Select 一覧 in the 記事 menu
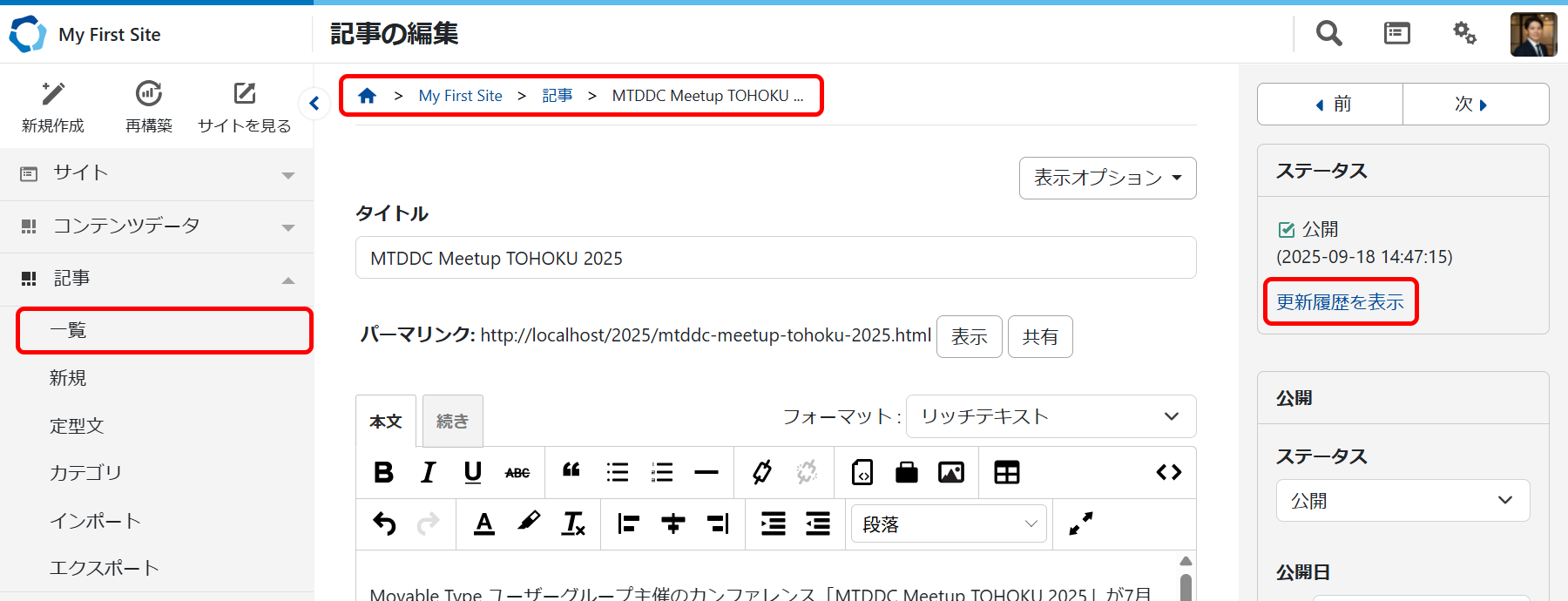The image size is (1568, 601). [164, 330]
